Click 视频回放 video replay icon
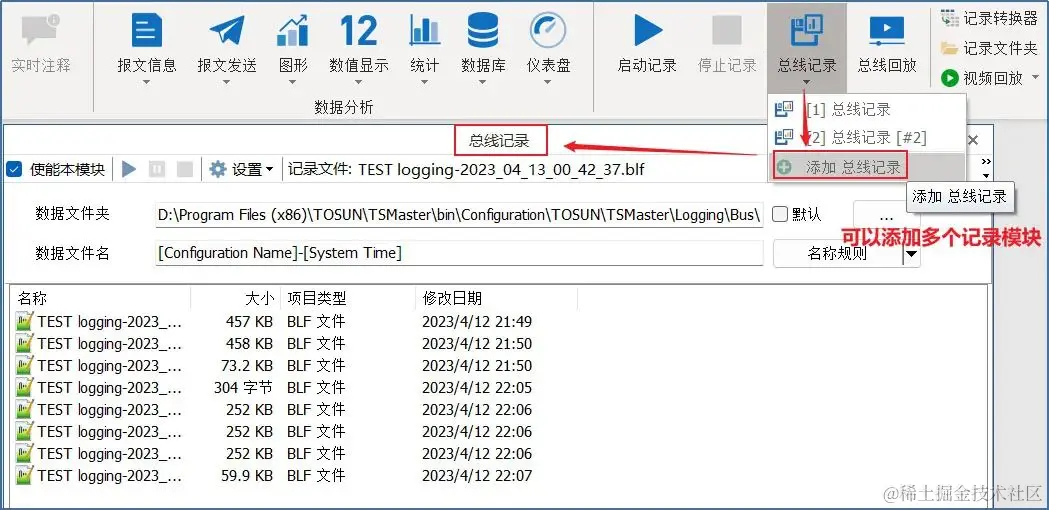Image resolution: width=1049 pixels, height=510 pixels. point(950,78)
